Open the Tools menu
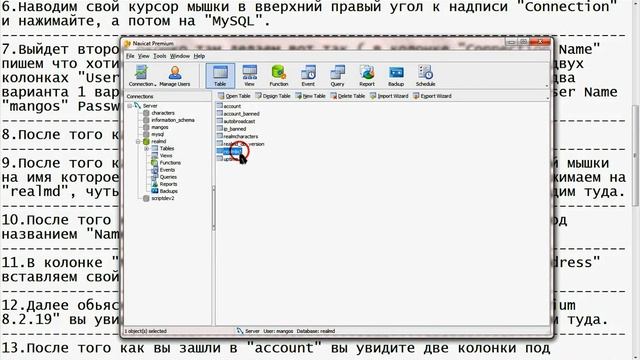Image resolution: width=640 pixels, height=360 pixels. [160, 56]
